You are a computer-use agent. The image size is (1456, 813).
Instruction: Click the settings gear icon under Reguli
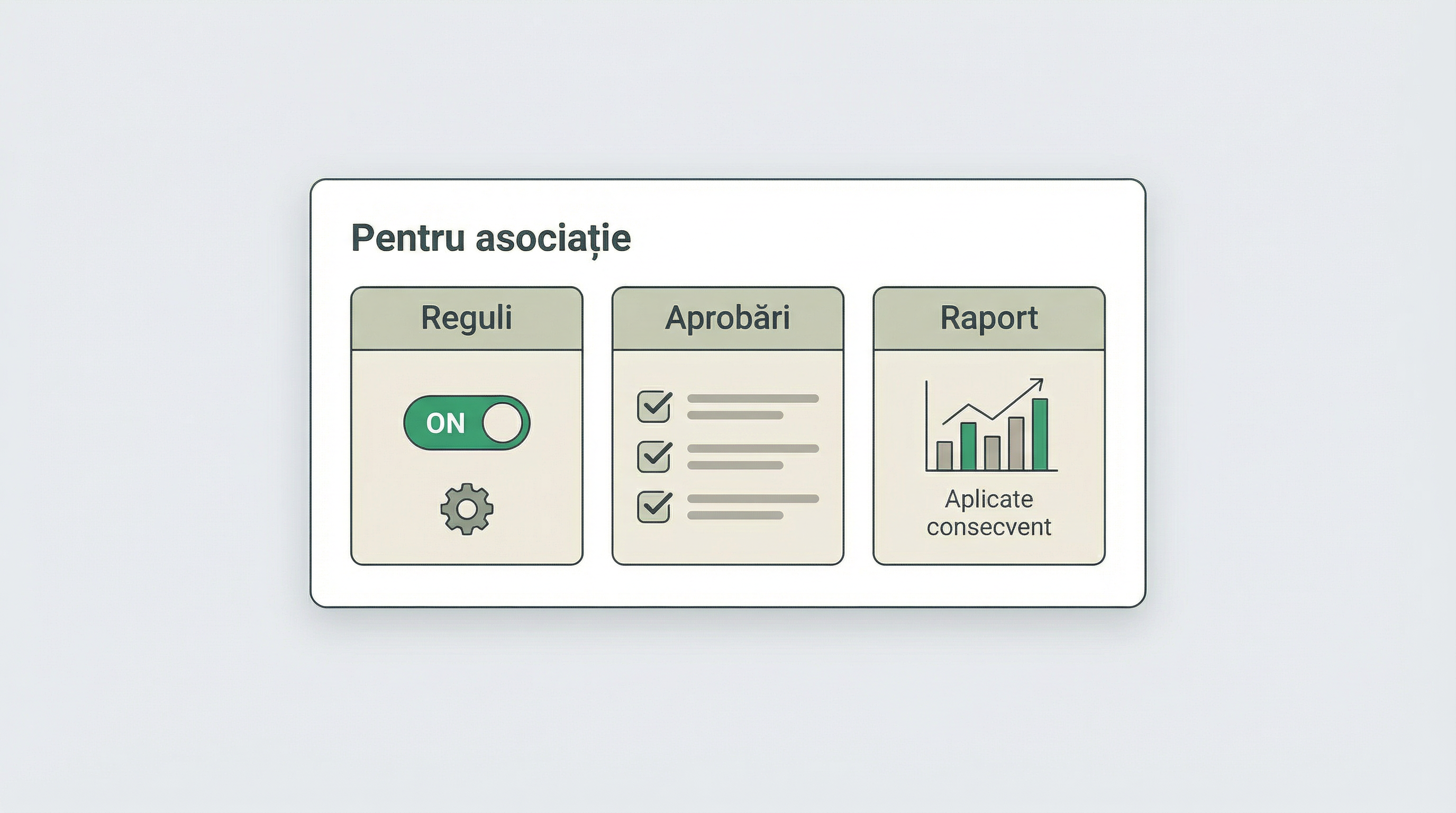pos(466,508)
